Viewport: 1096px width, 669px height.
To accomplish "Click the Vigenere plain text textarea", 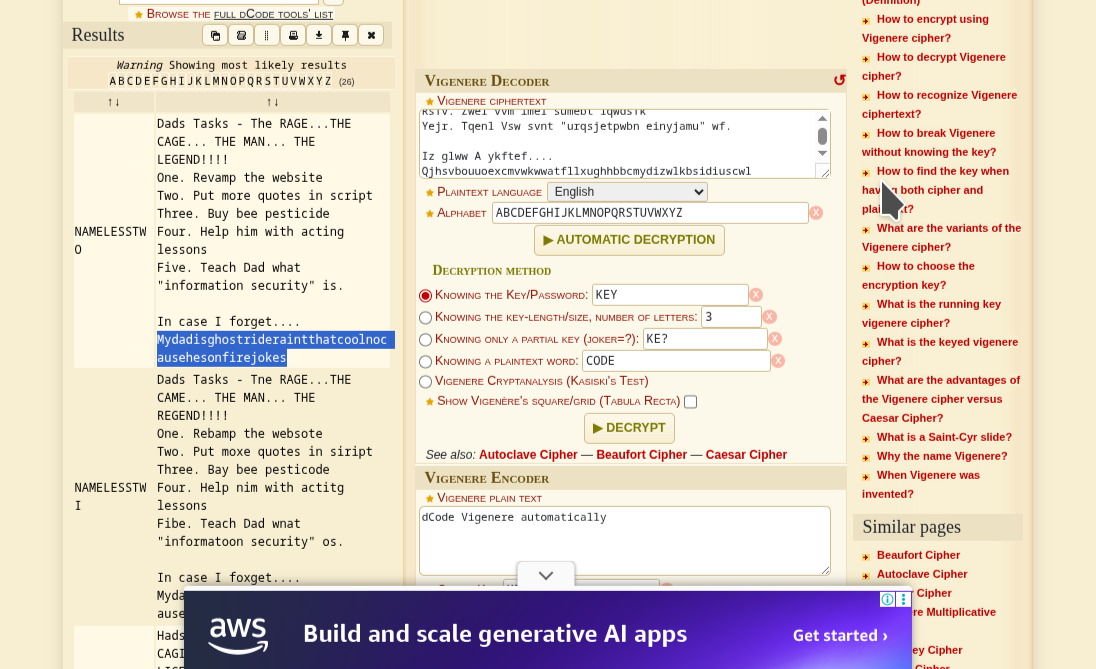I will coord(624,541).
